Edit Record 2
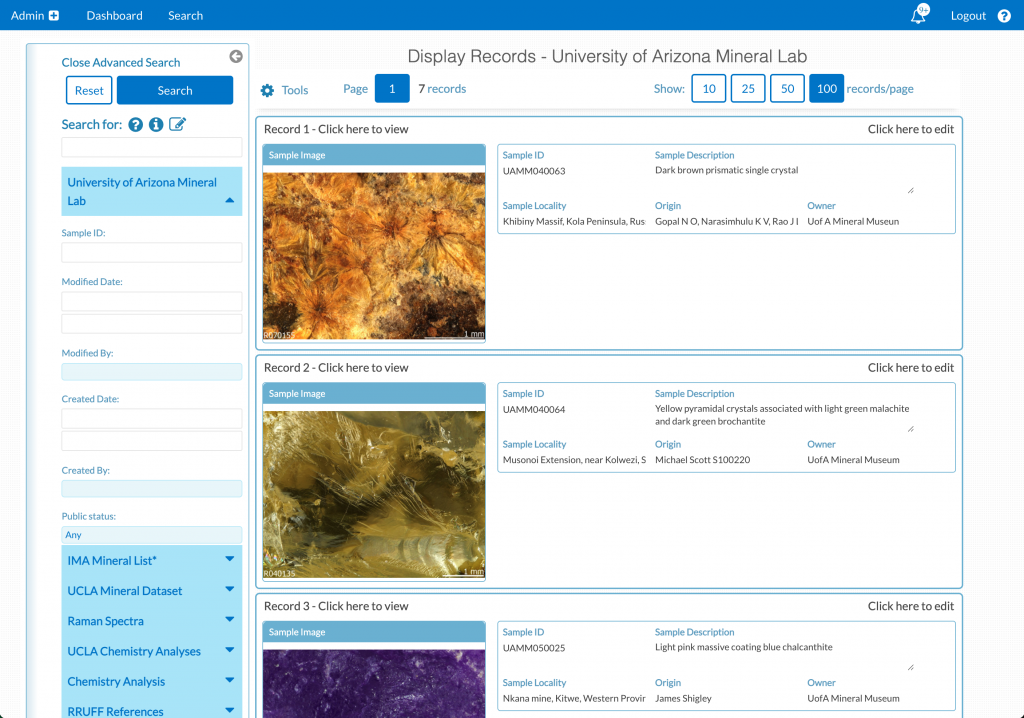The height and width of the screenshot is (718, 1024). (x=910, y=368)
